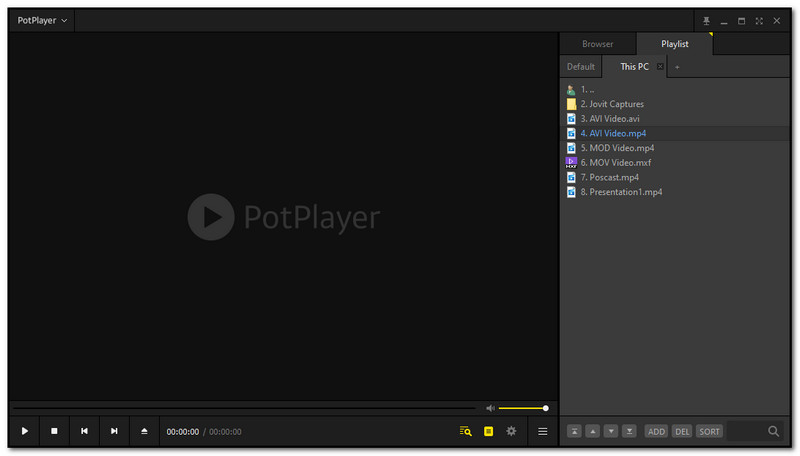Click the total duration display
Screen dimensions: 800x456
pyautogui.click(x=225, y=432)
